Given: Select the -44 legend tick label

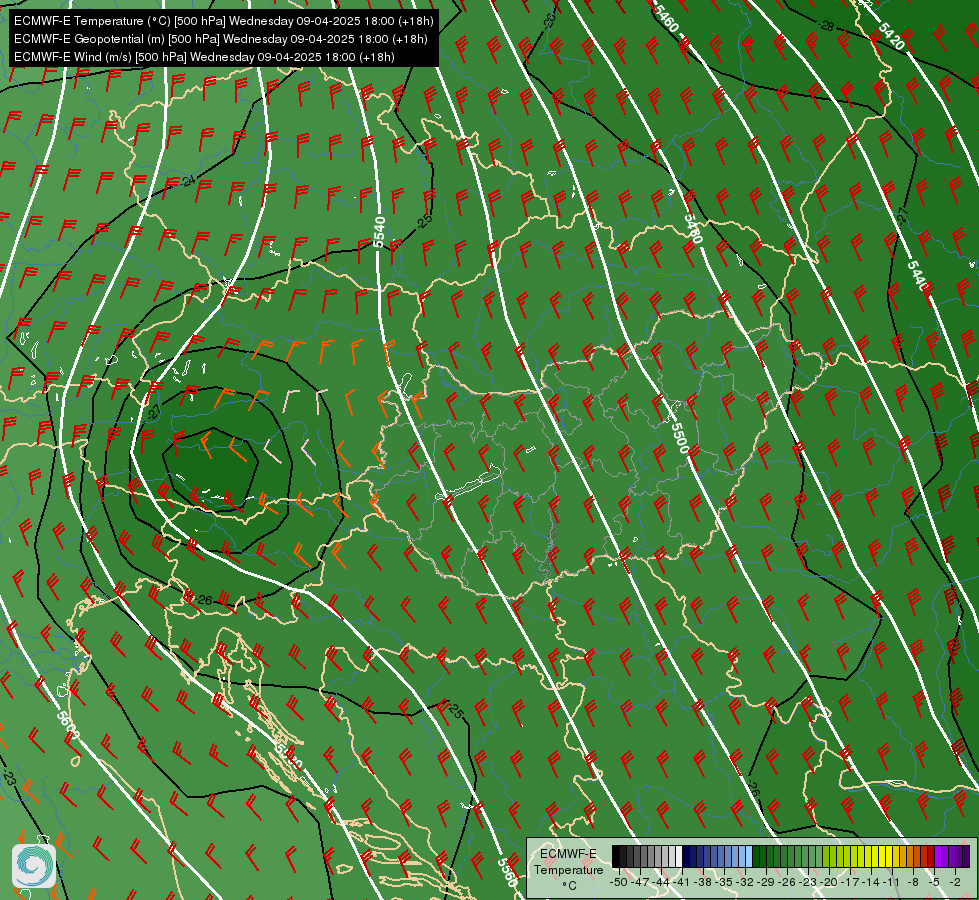Looking at the screenshot, I should [661, 882].
